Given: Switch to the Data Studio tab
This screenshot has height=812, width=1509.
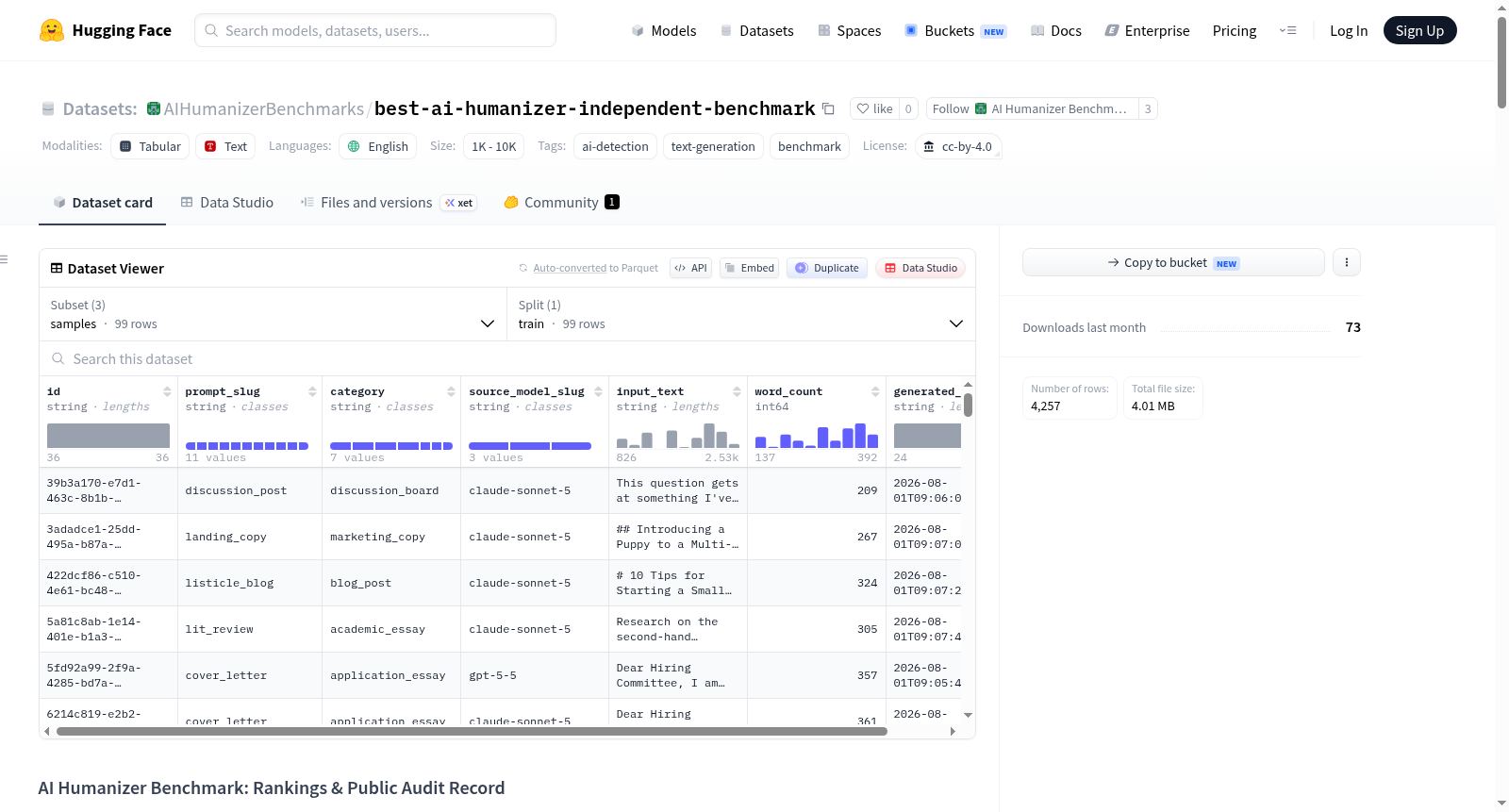Looking at the screenshot, I should point(227,202).
